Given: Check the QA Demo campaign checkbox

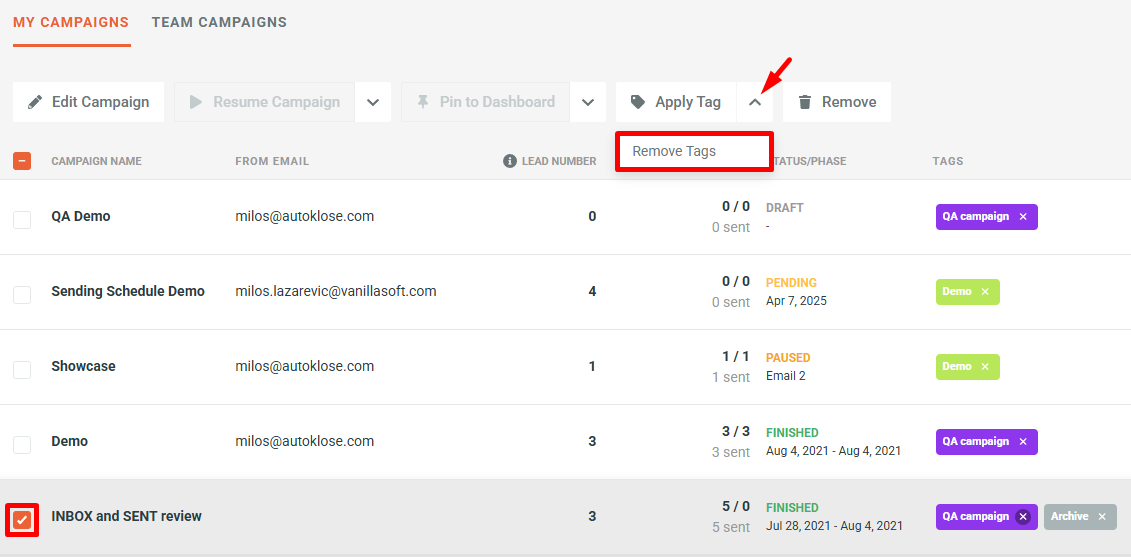Looking at the screenshot, I should pyautogui.click(x=22, y=219).
